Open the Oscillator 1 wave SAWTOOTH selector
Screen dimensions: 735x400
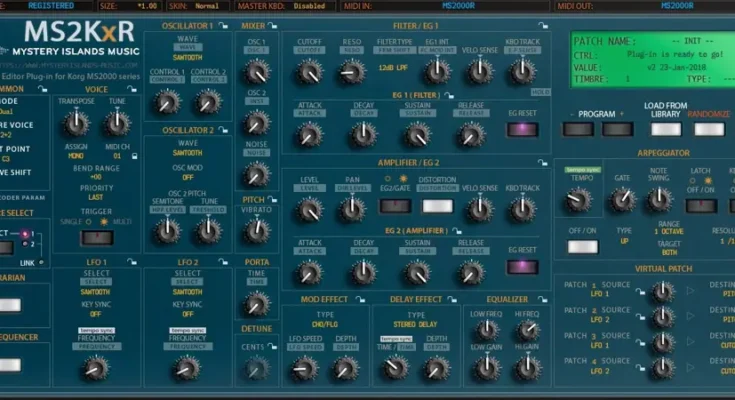point(187,57)
